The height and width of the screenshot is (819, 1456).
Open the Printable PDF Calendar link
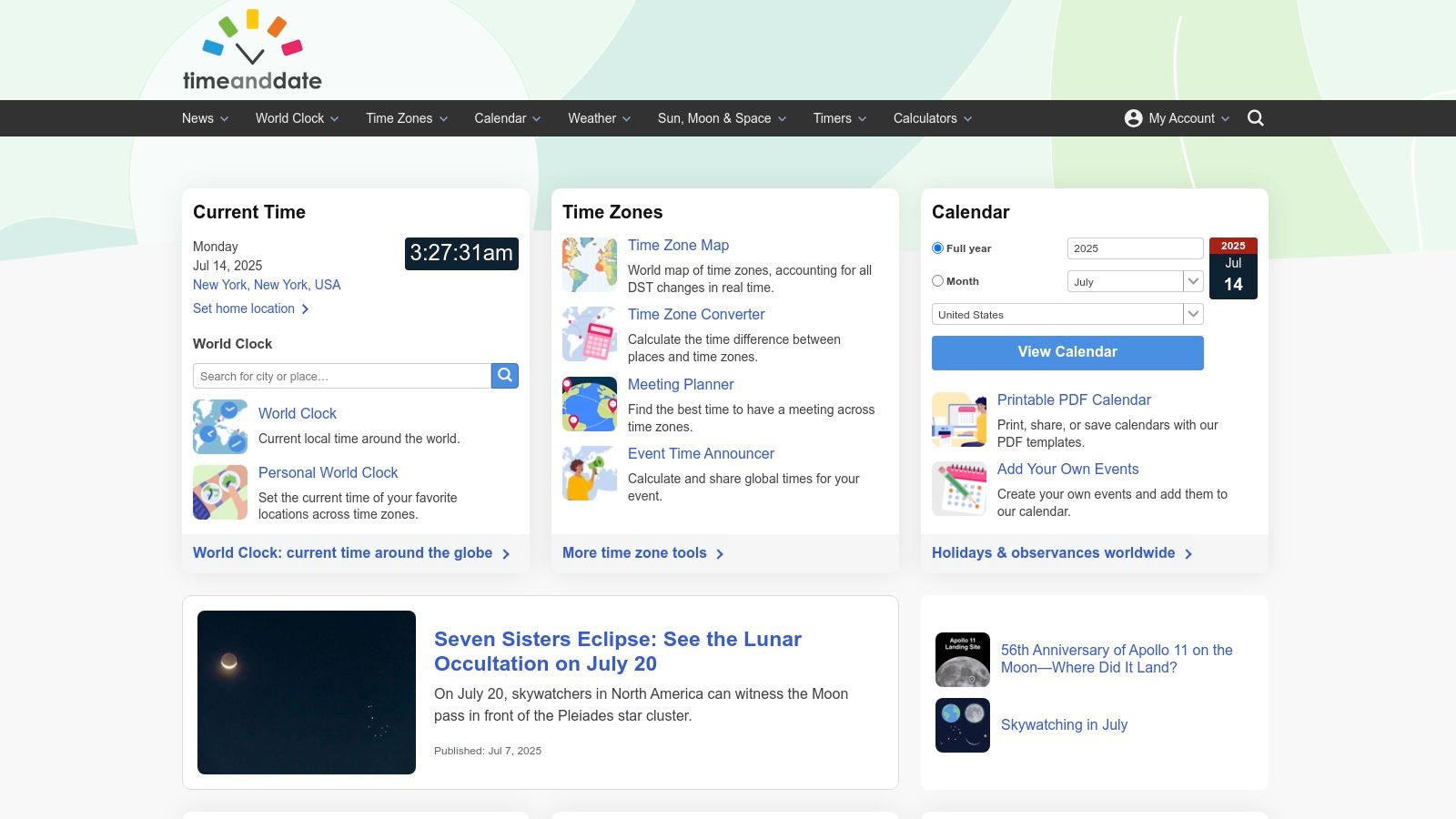1074,400
